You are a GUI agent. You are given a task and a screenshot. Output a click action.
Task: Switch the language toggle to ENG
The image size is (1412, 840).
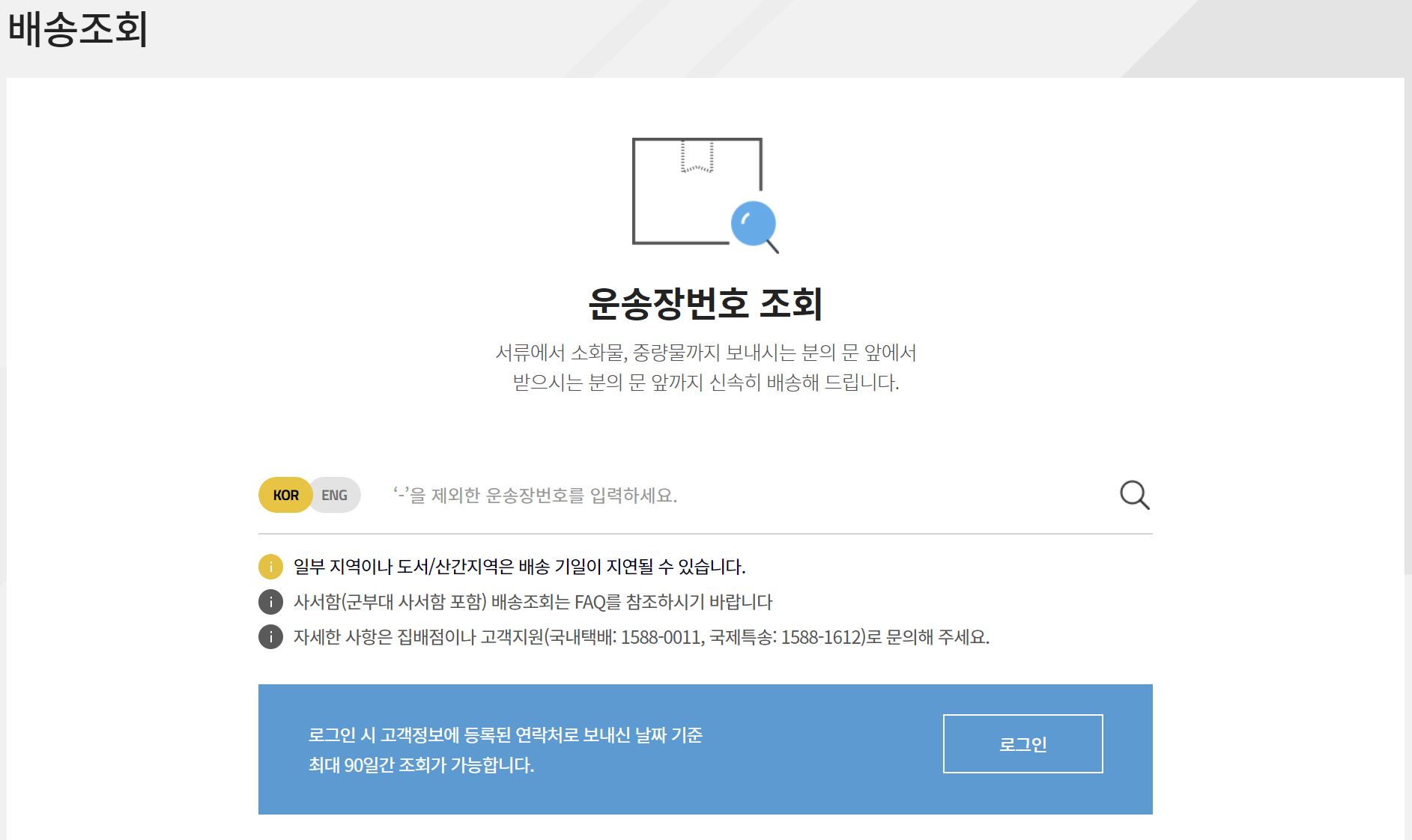point(335,495)
